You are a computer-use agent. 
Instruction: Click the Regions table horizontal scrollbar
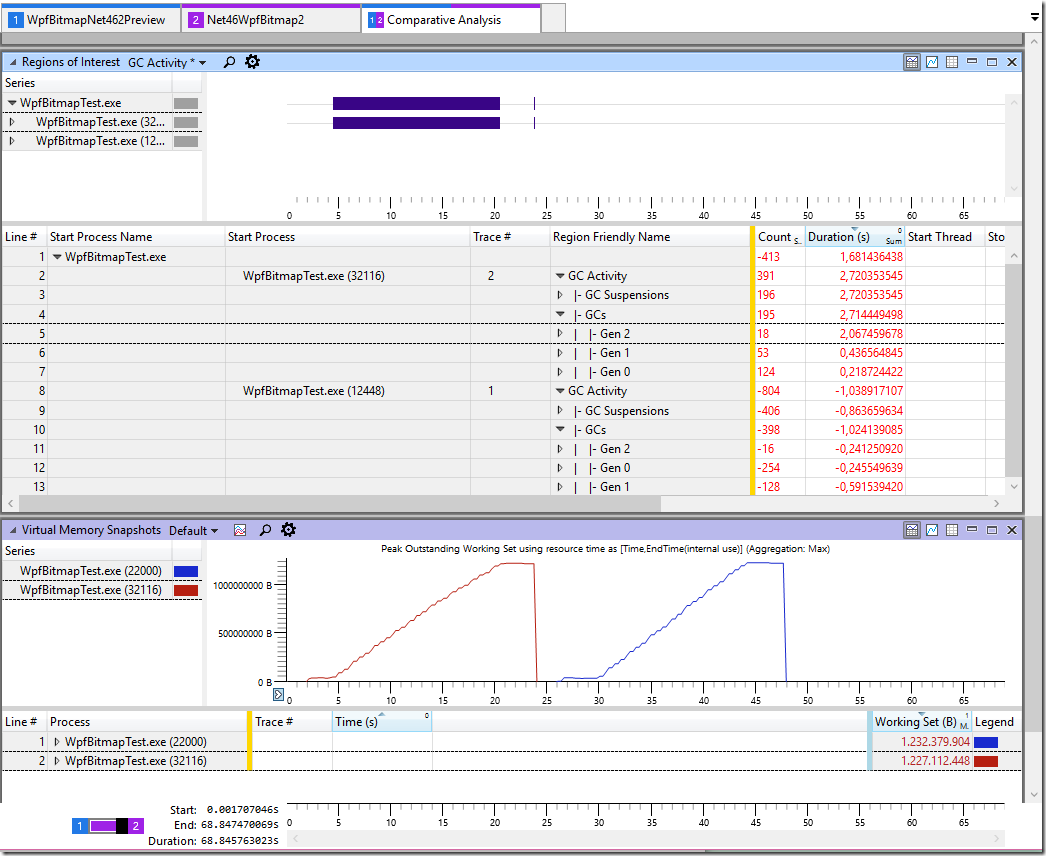340,504
